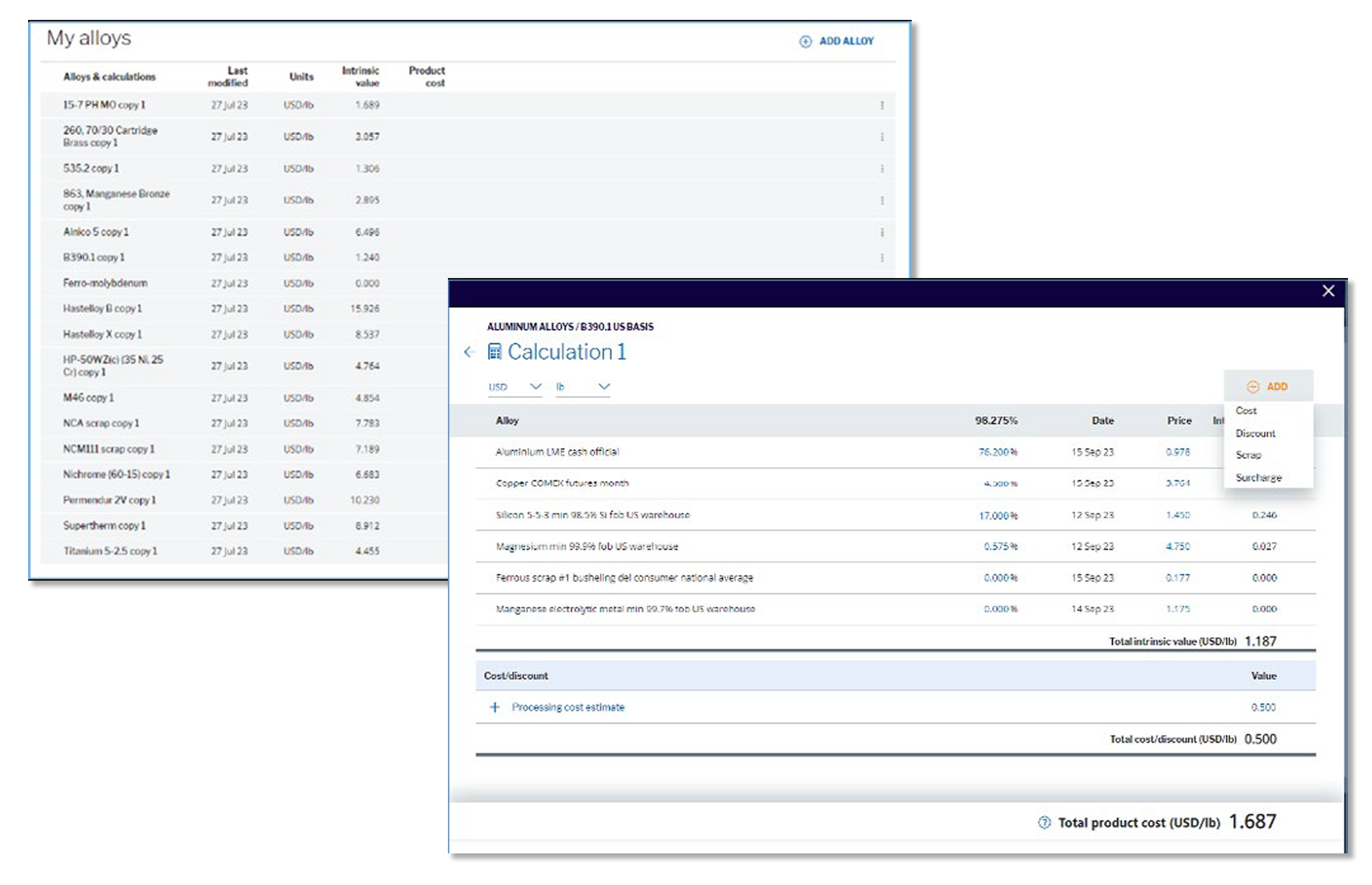Select Discount from the Add menu
The width and height of the screenshot is (1372, 885).
tap(1255, 434)
